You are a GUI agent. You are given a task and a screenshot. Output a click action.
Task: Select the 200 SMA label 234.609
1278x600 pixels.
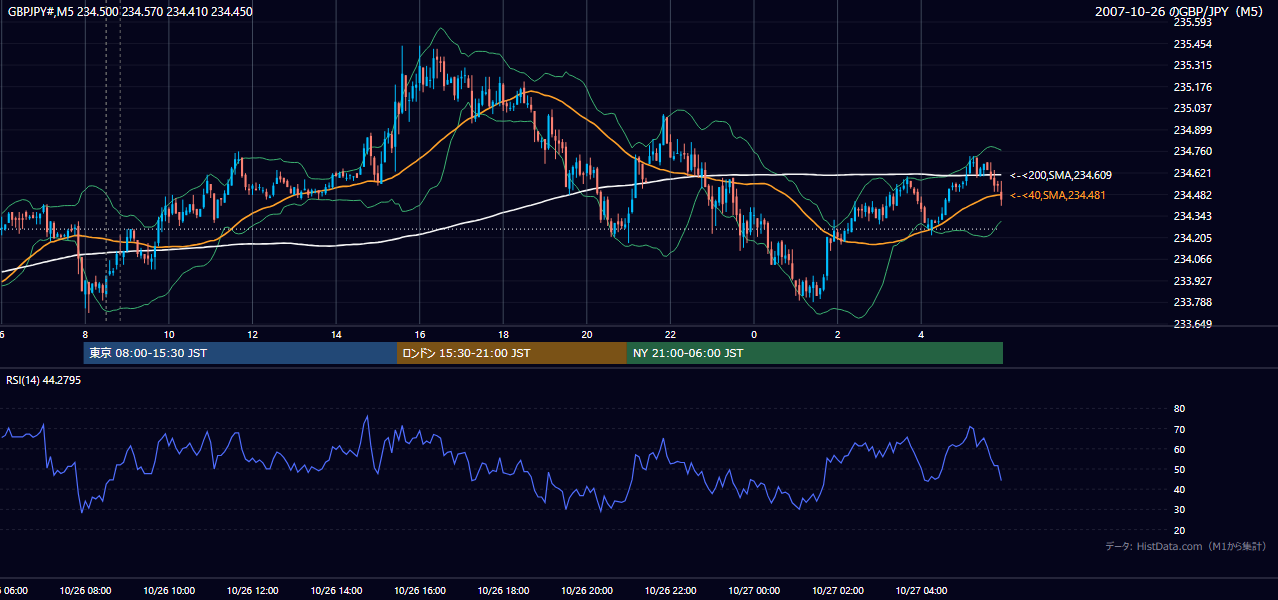(x=1060, y=175)
